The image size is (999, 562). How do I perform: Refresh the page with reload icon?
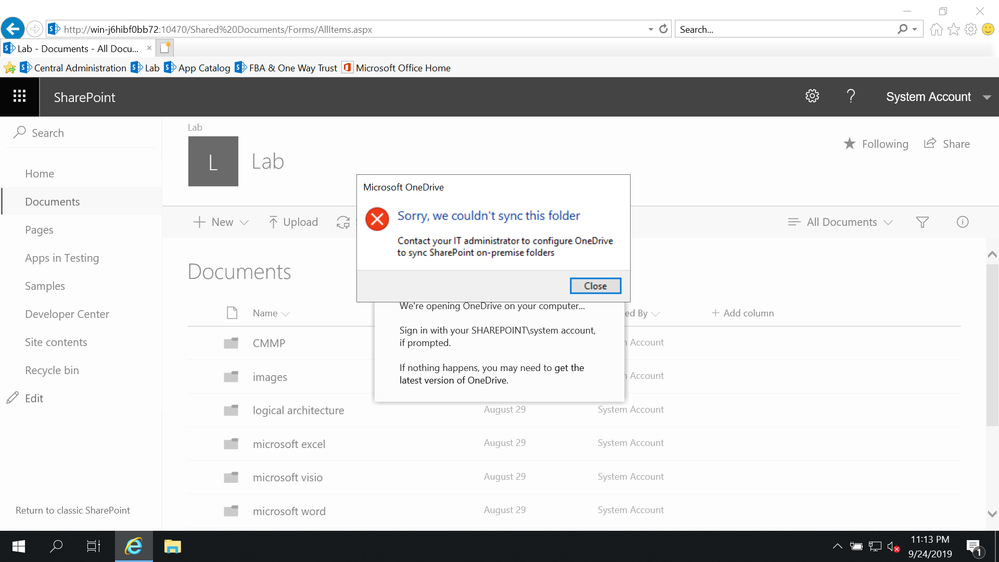(663, 29)
